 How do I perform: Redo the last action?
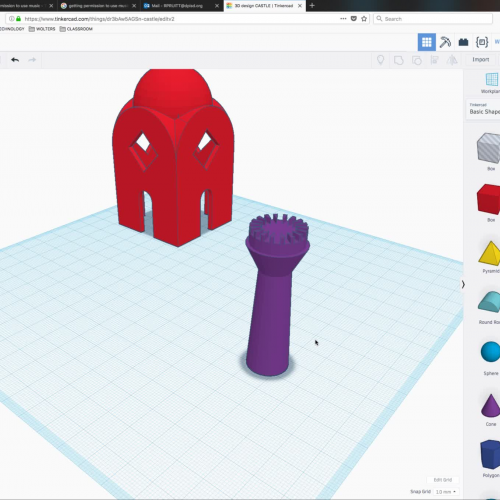point(32,60)
